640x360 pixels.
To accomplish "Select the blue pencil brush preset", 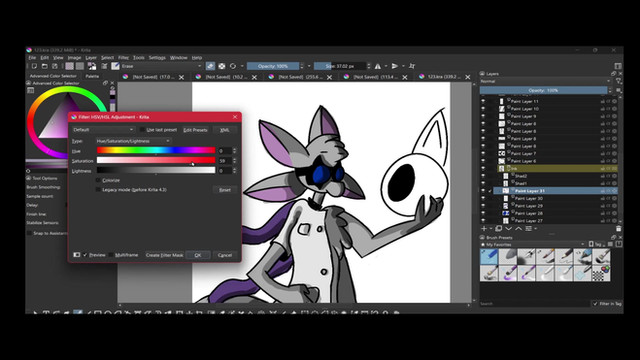I will click(489, 257).
